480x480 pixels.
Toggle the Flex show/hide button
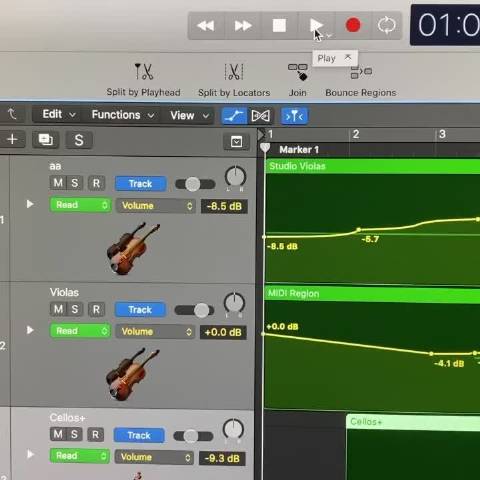tap(260, 116)
